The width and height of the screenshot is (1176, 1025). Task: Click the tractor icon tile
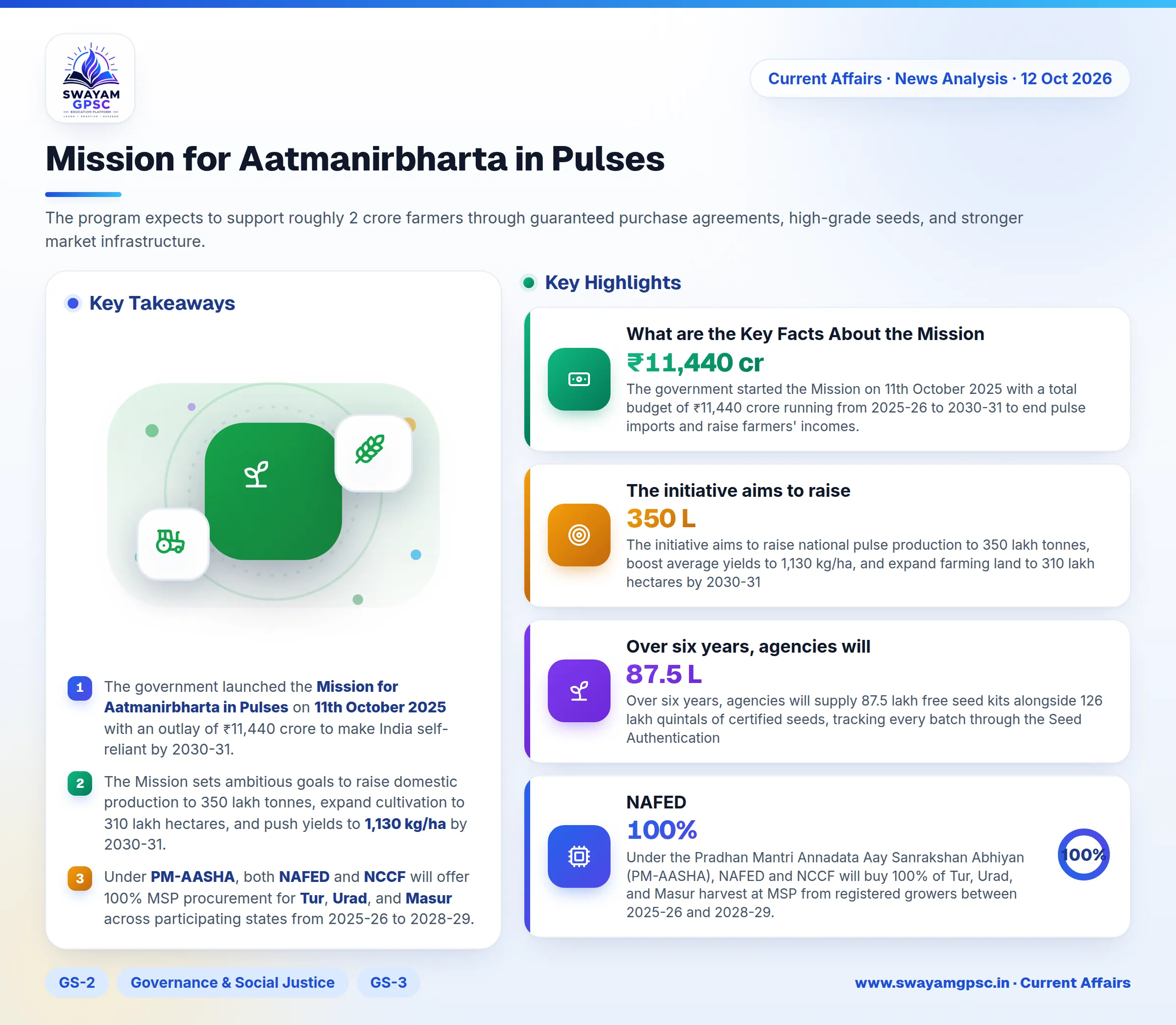tap(173, 543)
